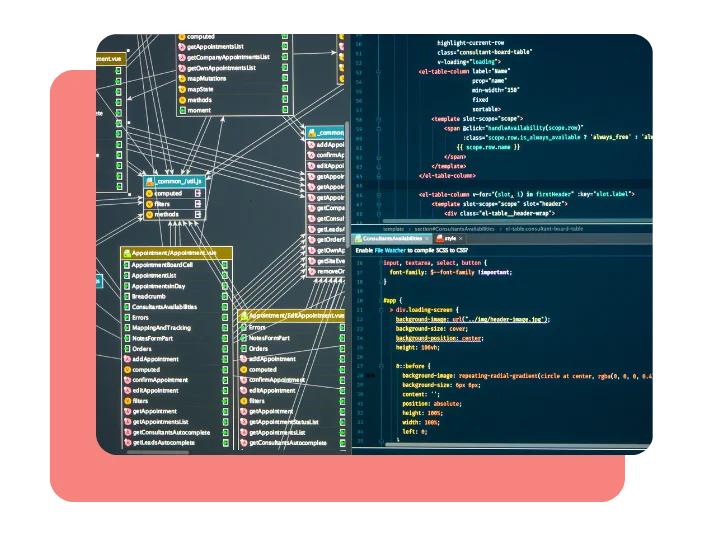Click the style tab's file icon

point(440,238)
